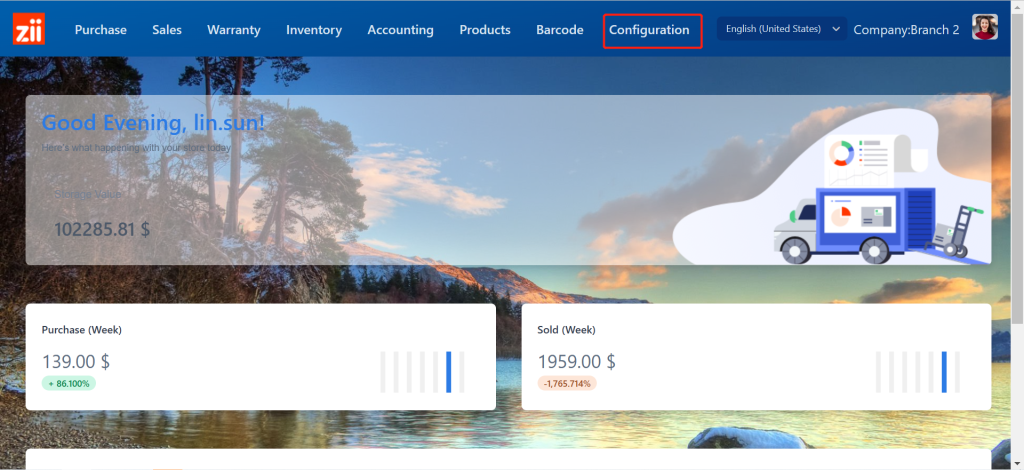Viewport: 1024px width, 470px height.
Task: Click the 102285.81 $ closing value
Action: click(x=102, y=229)
